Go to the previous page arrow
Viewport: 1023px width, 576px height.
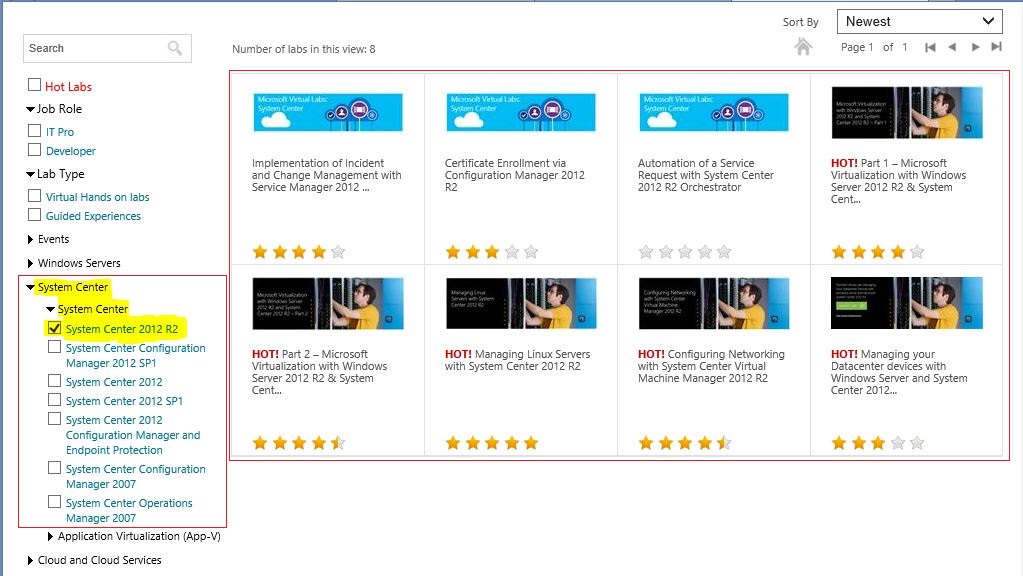coord(953,47)
